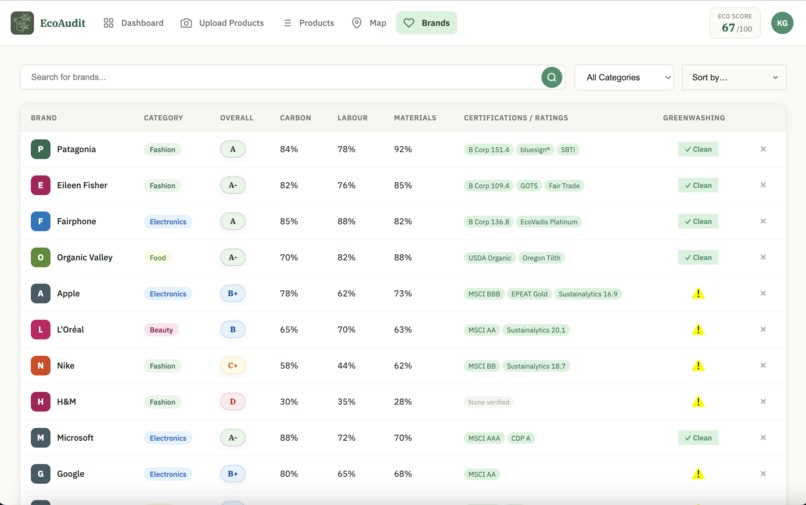Click the CDP A certification tag
806x505 pixels.
click(521, 438)
